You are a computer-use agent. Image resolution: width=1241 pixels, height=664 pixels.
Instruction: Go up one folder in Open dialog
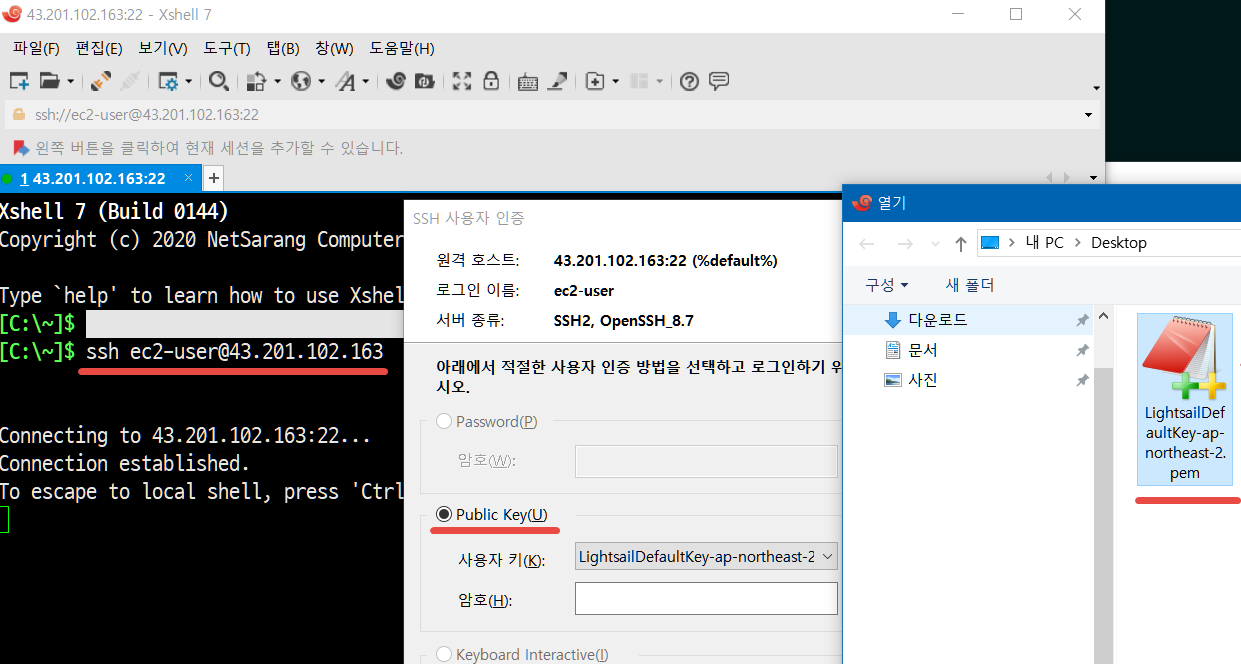click(961, 243)
